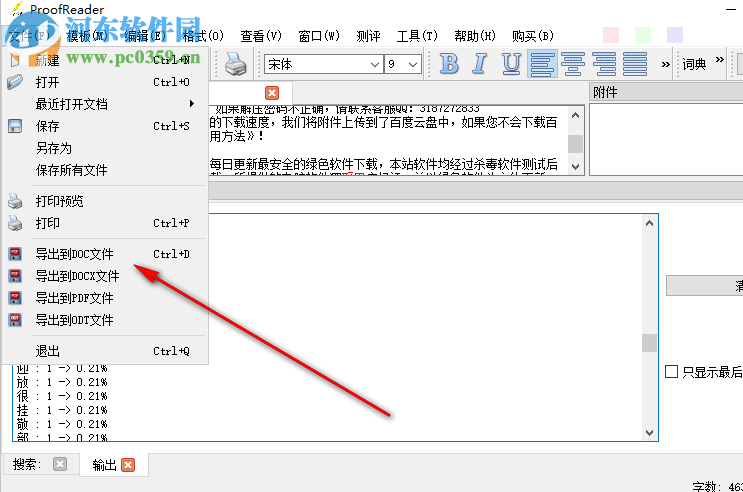The image size is (743, 492).
Task: Click the output row starting with 很
Action: [x=62, y=396]
